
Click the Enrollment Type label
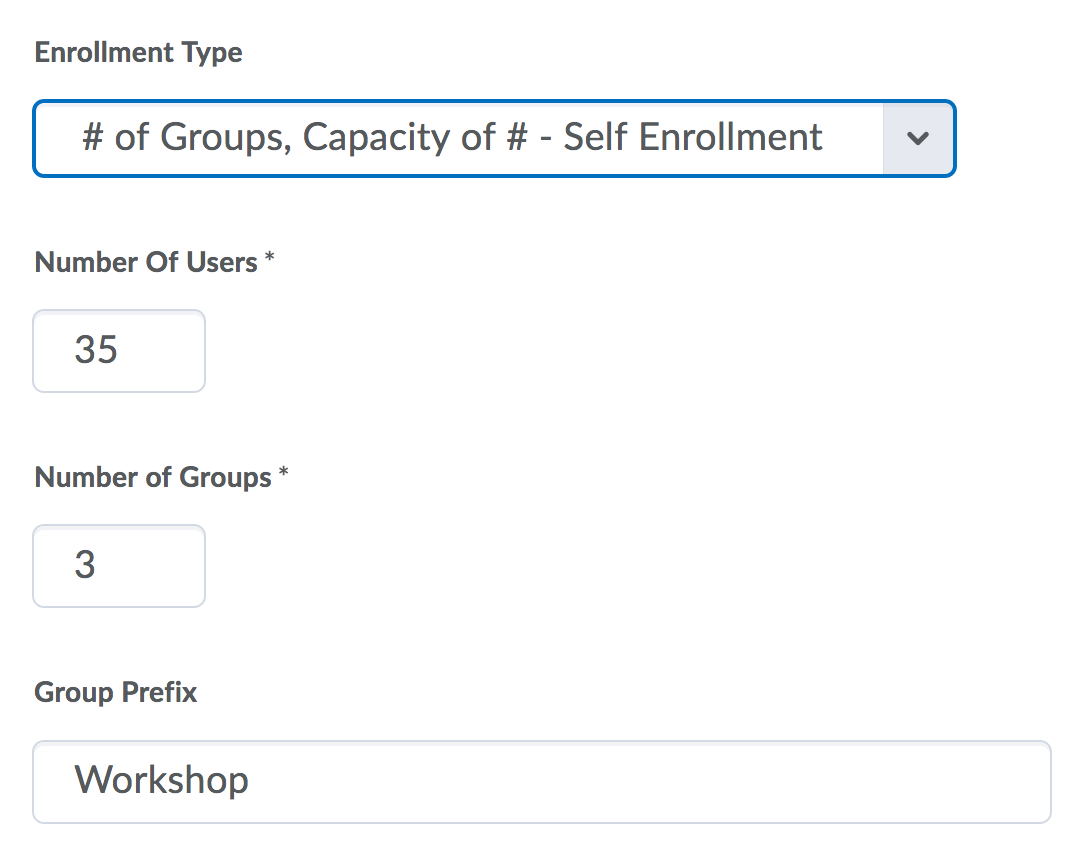click(138, 53)
